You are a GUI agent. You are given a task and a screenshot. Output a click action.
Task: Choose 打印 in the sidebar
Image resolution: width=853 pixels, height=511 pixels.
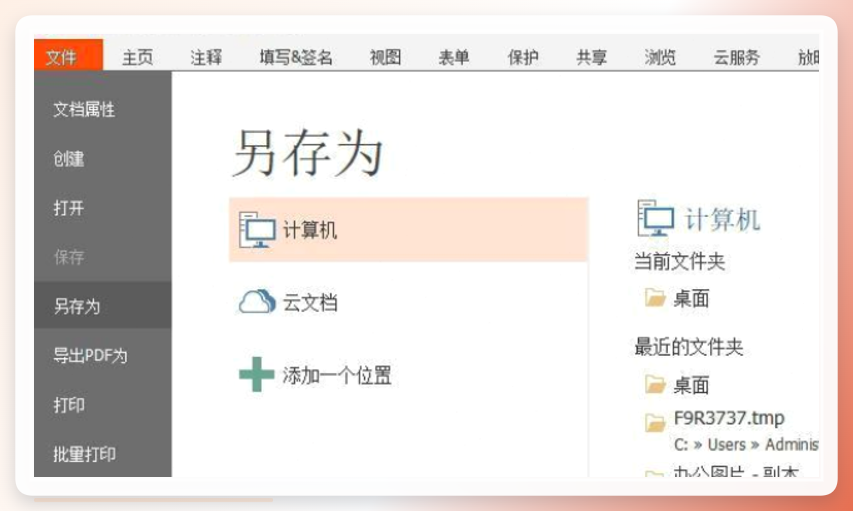tap(69, 405)
